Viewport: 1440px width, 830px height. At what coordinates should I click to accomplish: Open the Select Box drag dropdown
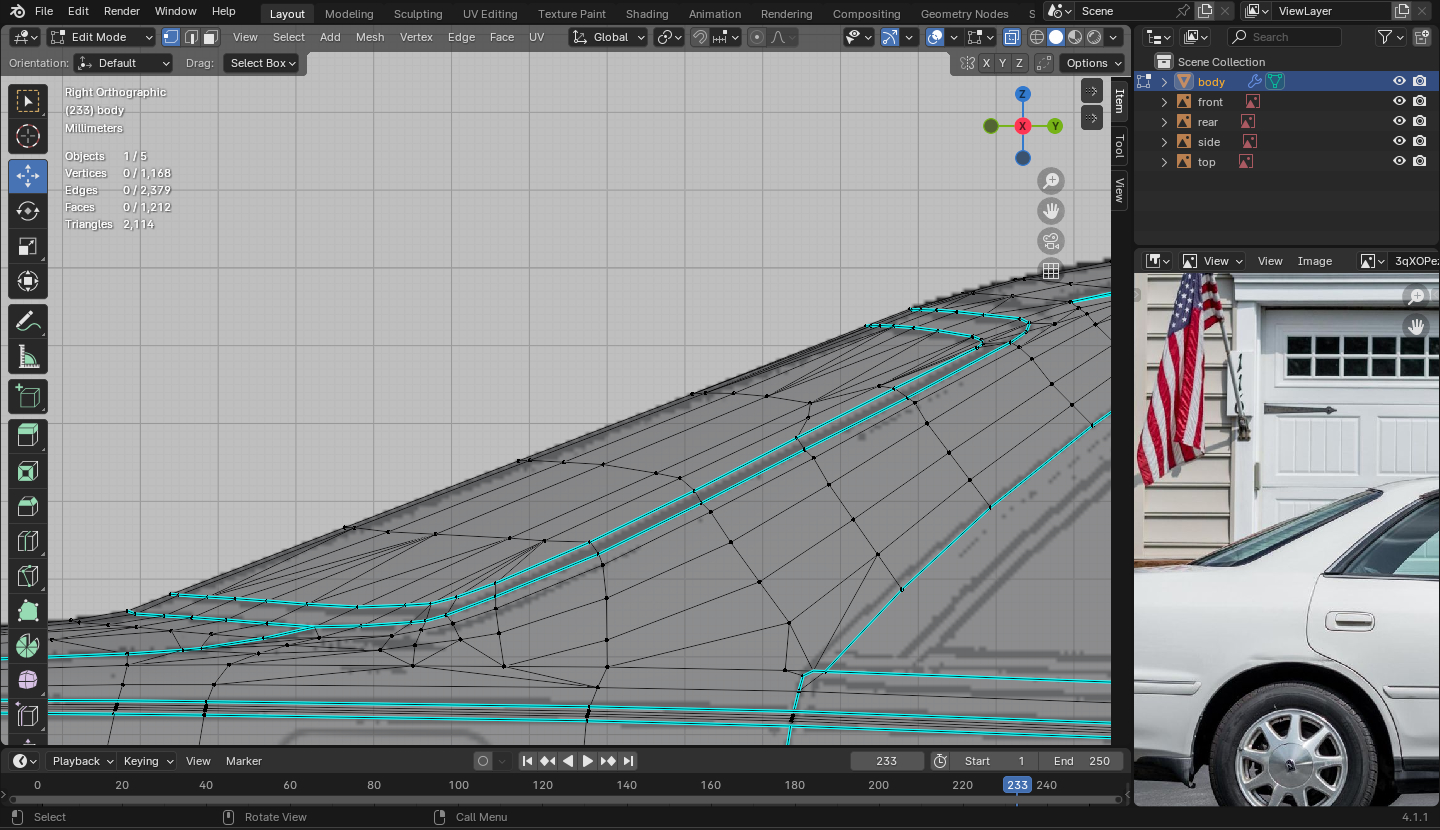coord(261,63)
